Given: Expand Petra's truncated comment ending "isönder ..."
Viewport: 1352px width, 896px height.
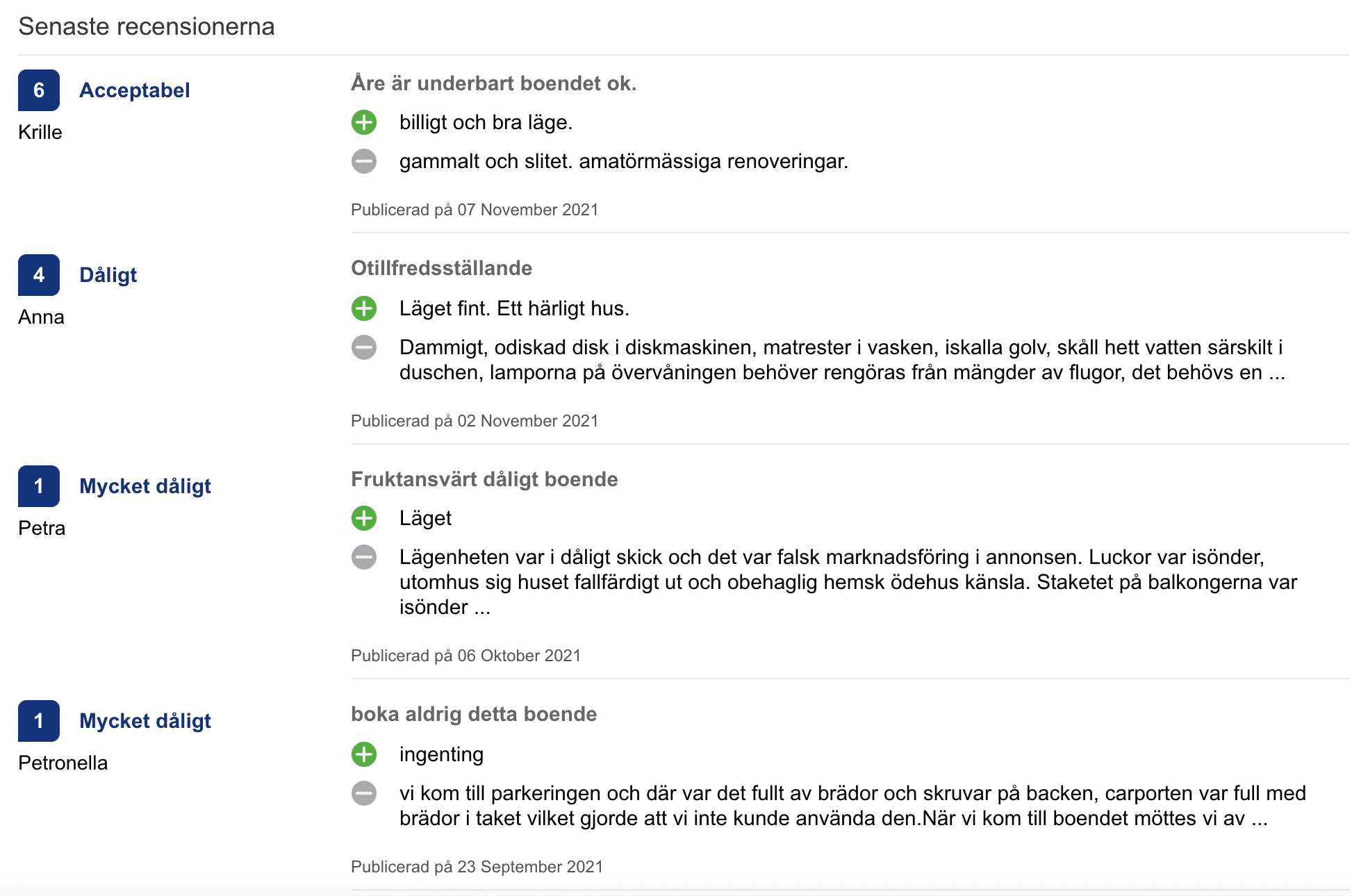Looking at the screenshot, I should pos(482,608).
